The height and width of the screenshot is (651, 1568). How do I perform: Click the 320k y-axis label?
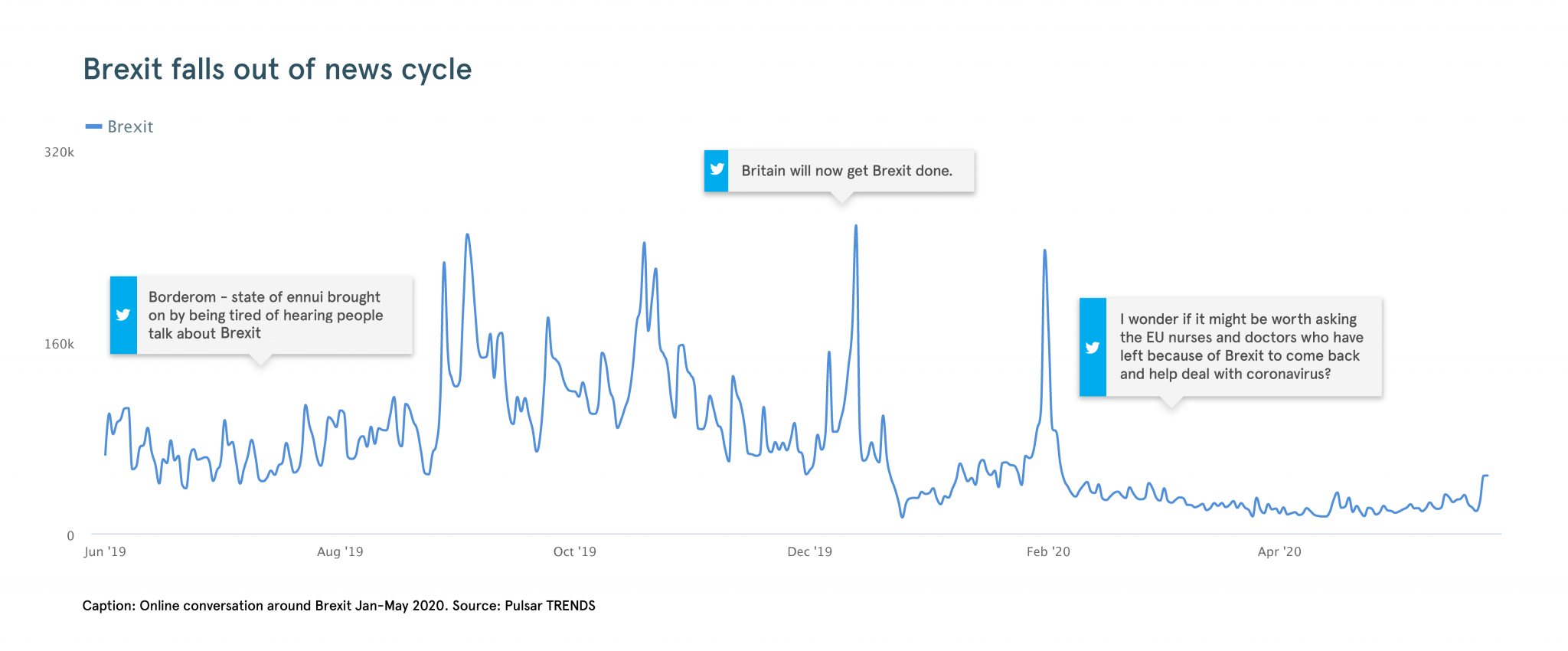pos(59,152)
